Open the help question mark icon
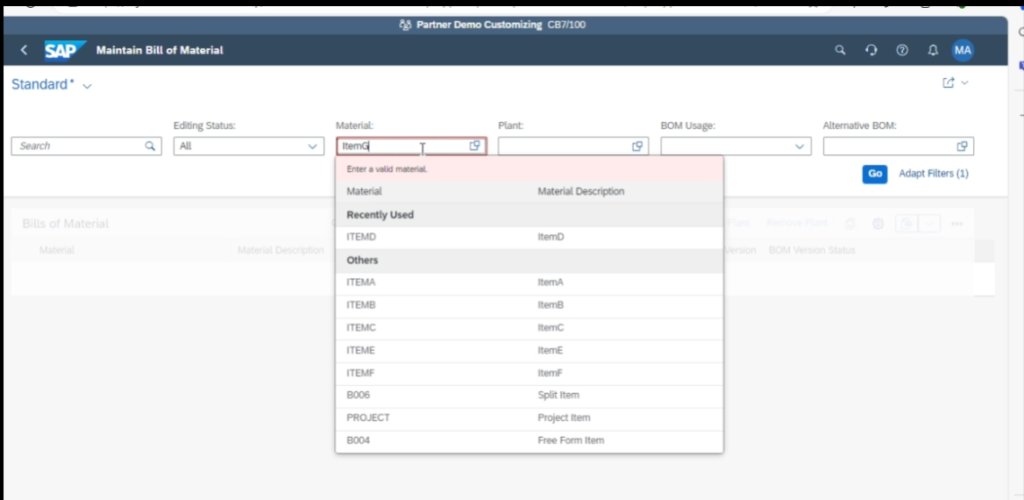This screenshot has height=500, width=1024. pyautogui.click(x=902, y=50)
